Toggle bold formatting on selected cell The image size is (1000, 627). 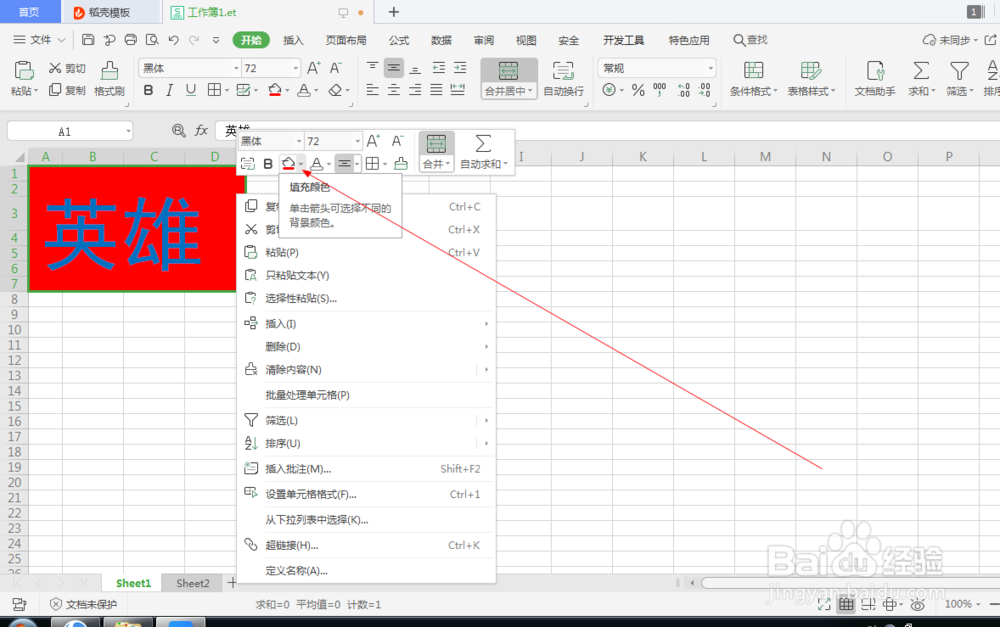(x=148, y=89)
